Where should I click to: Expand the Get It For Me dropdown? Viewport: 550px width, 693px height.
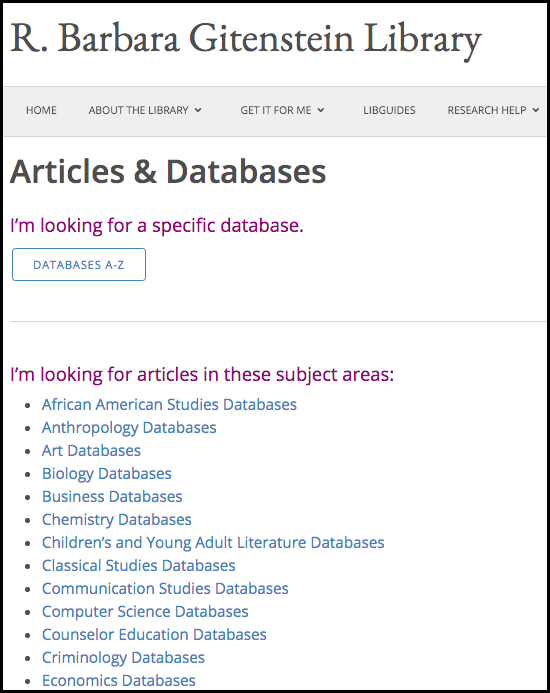click(x=282, y=110)
